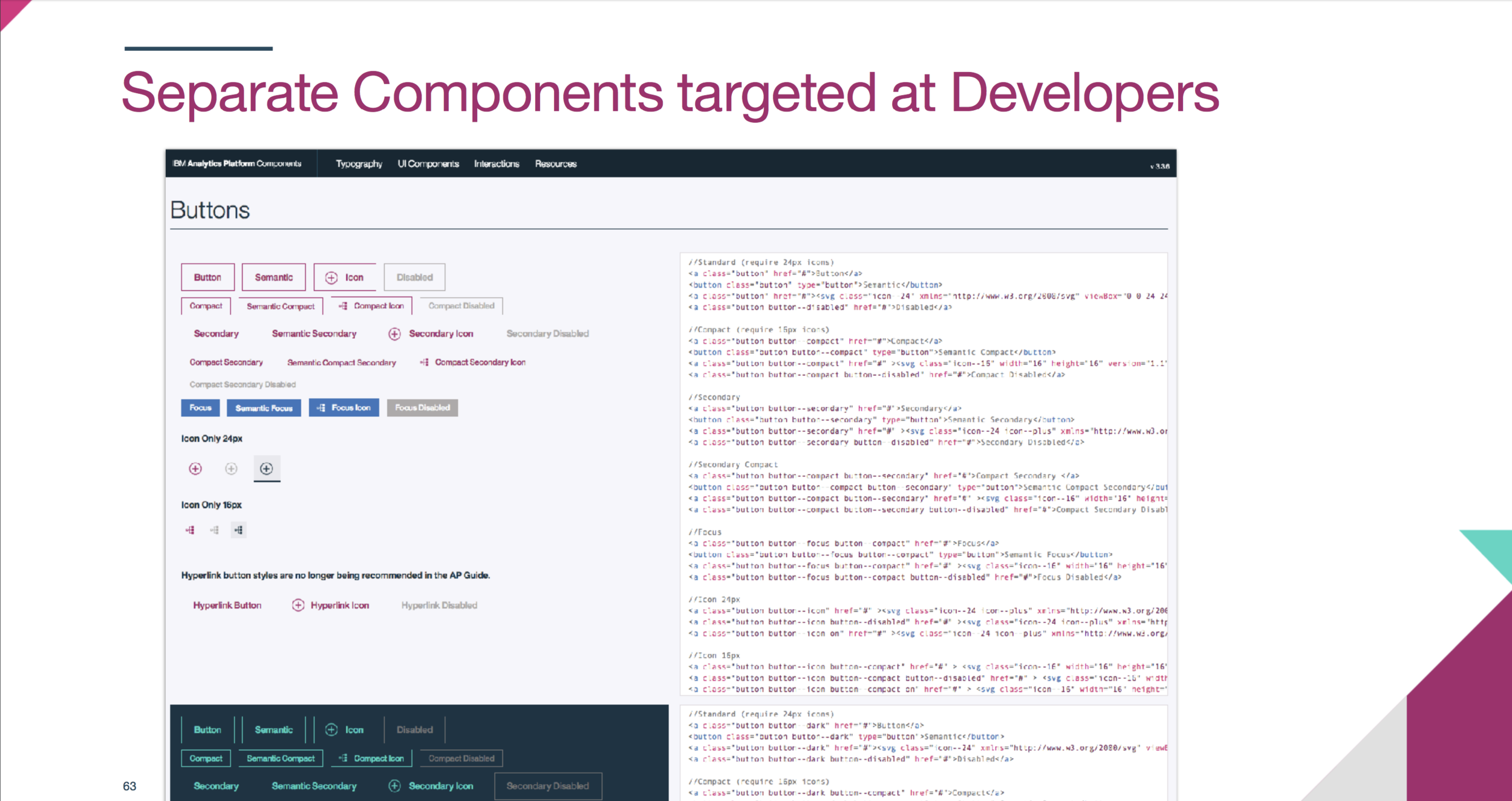Click the Hyperlink Button link
This screenshot has height=801, width=1512.
[x=227, y=604]
